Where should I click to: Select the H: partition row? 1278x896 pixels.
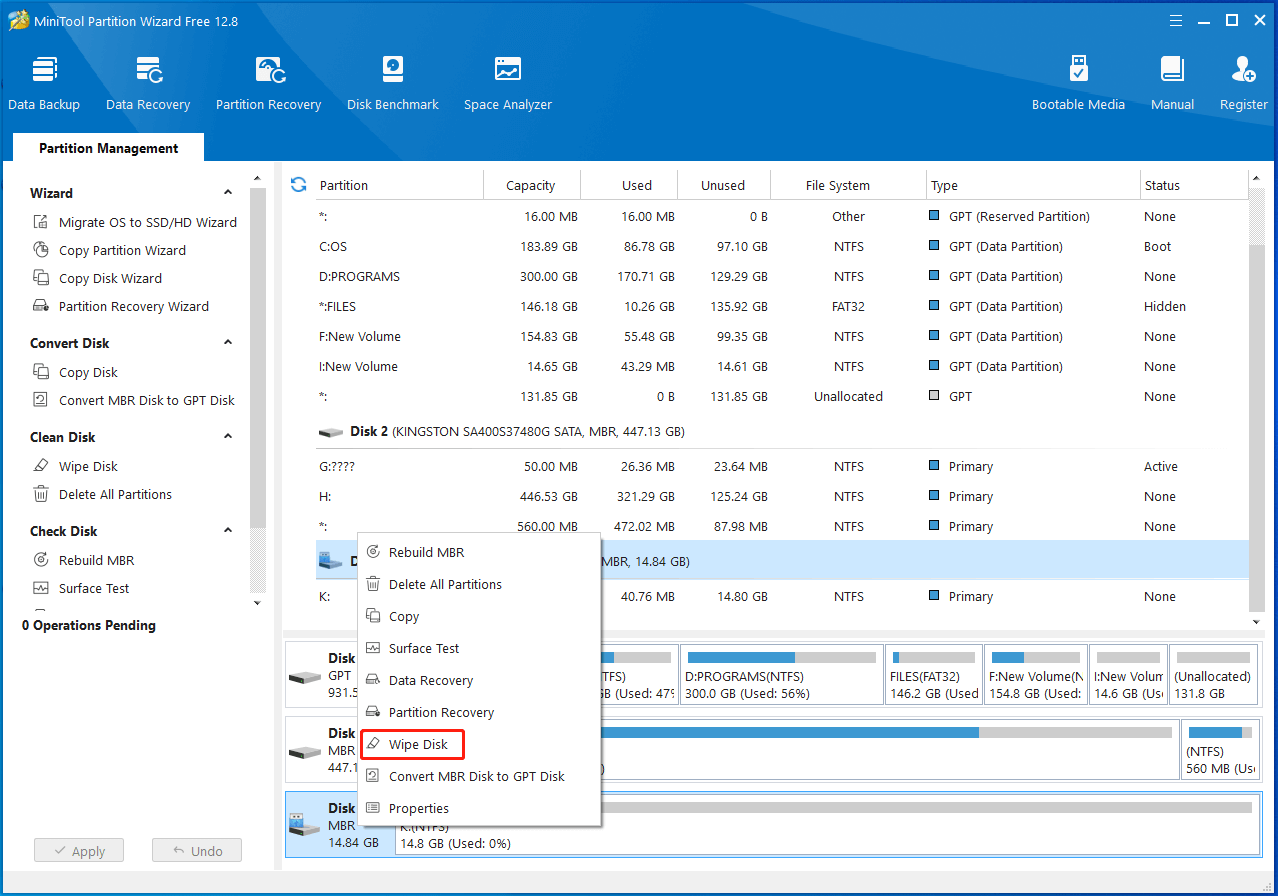781,496
